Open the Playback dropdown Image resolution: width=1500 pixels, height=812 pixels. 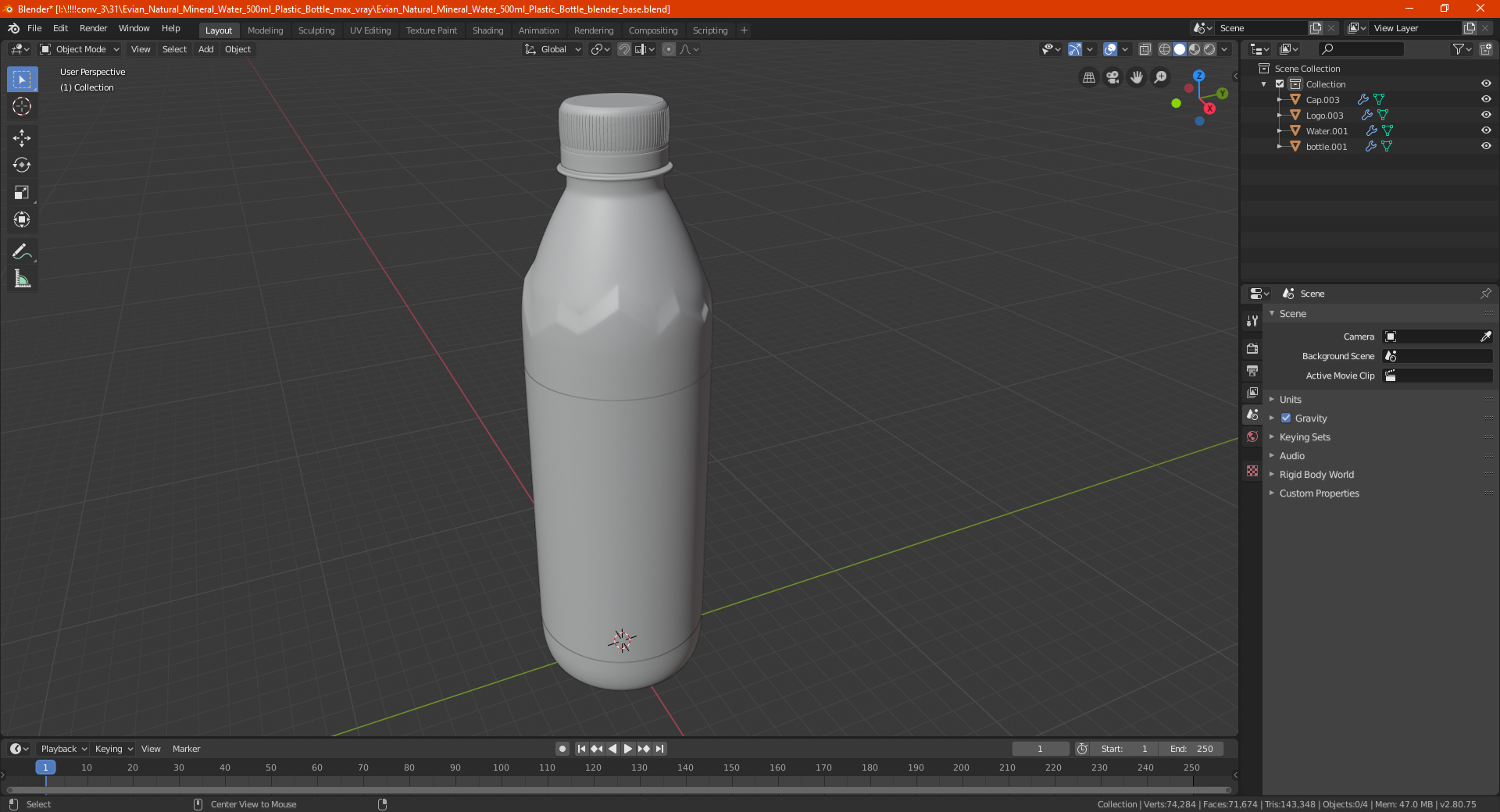click(x=63, y=749)
